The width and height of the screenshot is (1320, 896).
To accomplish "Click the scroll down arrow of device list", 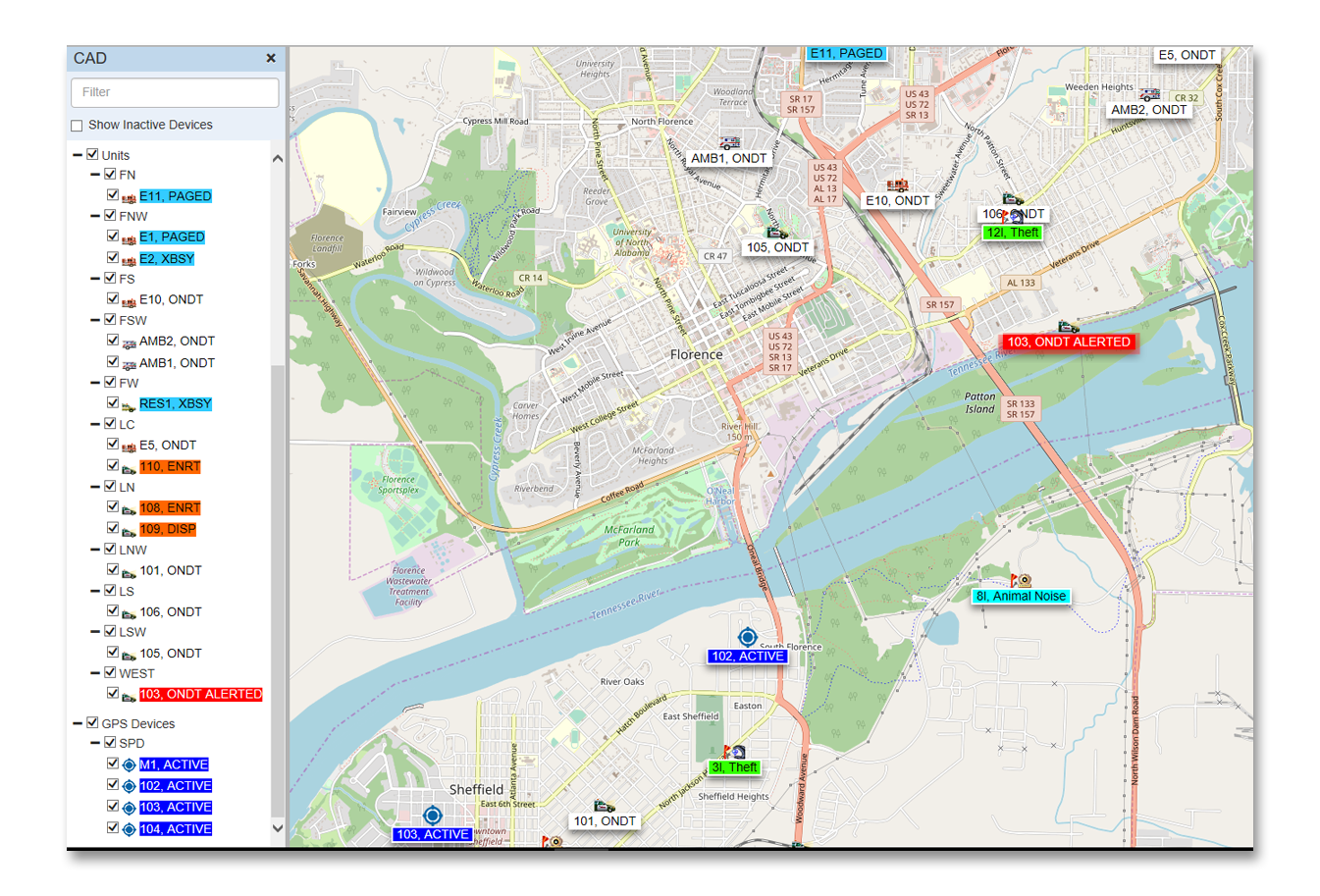I will pyautogui.click(x=278, y=828).
